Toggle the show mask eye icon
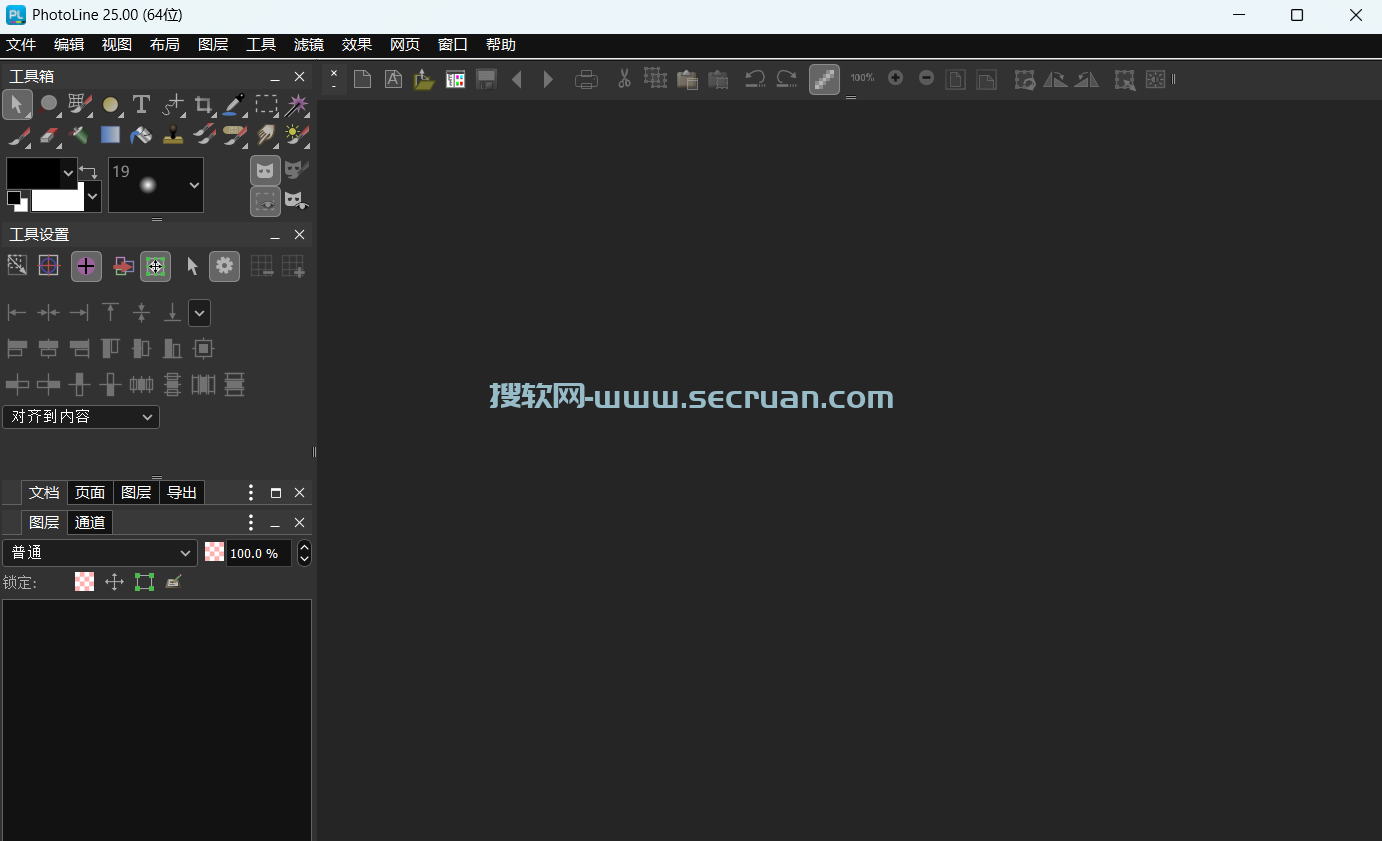Image resolution: width=1382 pixels, height=841 pixels. (x=296, y=201)
